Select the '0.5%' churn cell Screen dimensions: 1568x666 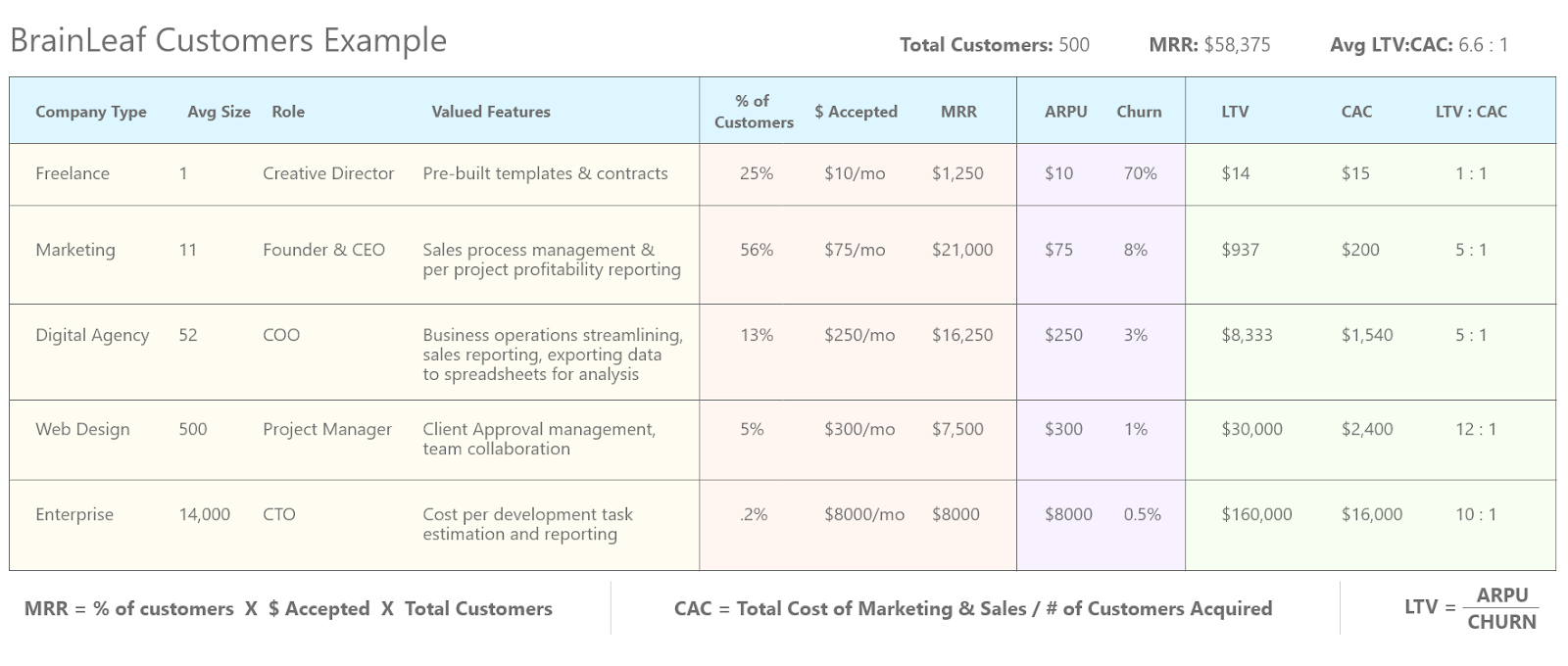[x=1142, y=514]
